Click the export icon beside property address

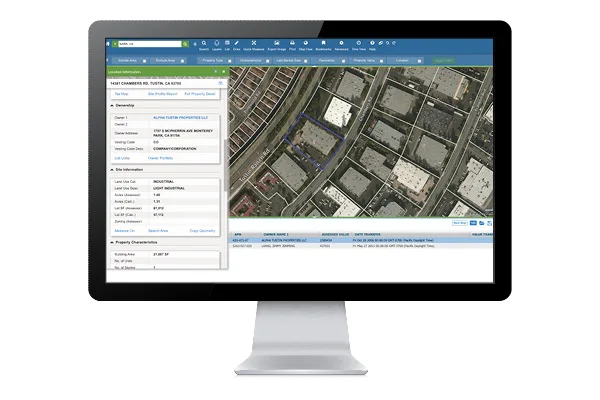pyautogui.click(x=220, y=83)
